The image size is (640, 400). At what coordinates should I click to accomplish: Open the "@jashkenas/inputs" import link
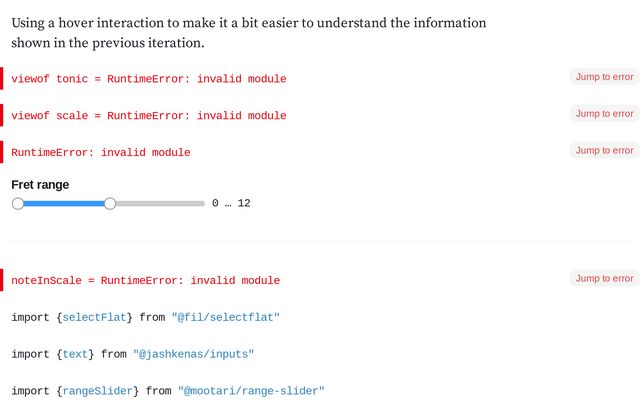[193, 354]
